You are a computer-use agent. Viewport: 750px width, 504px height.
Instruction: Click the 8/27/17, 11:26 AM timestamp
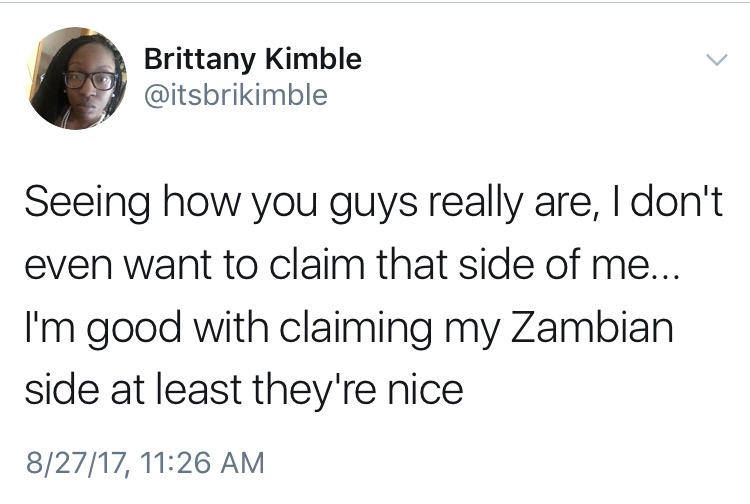(145, 463)
